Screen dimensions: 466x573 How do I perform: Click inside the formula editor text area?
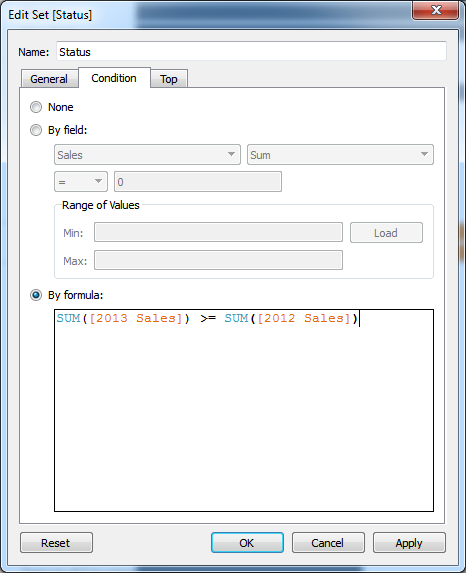coord(244,411)
